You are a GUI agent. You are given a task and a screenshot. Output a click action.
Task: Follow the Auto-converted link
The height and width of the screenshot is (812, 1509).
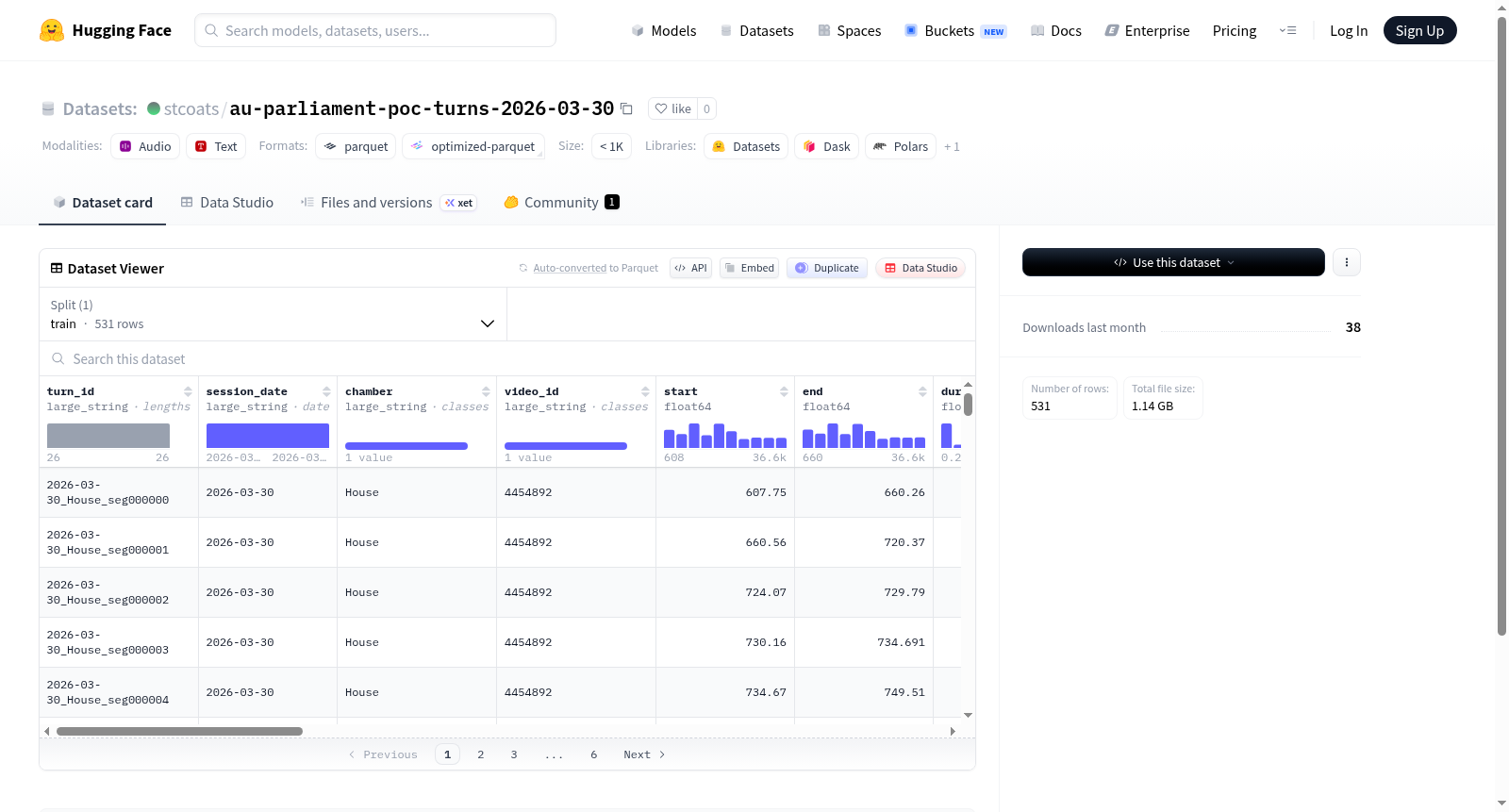pyautogui.click(x=570, y=268)
